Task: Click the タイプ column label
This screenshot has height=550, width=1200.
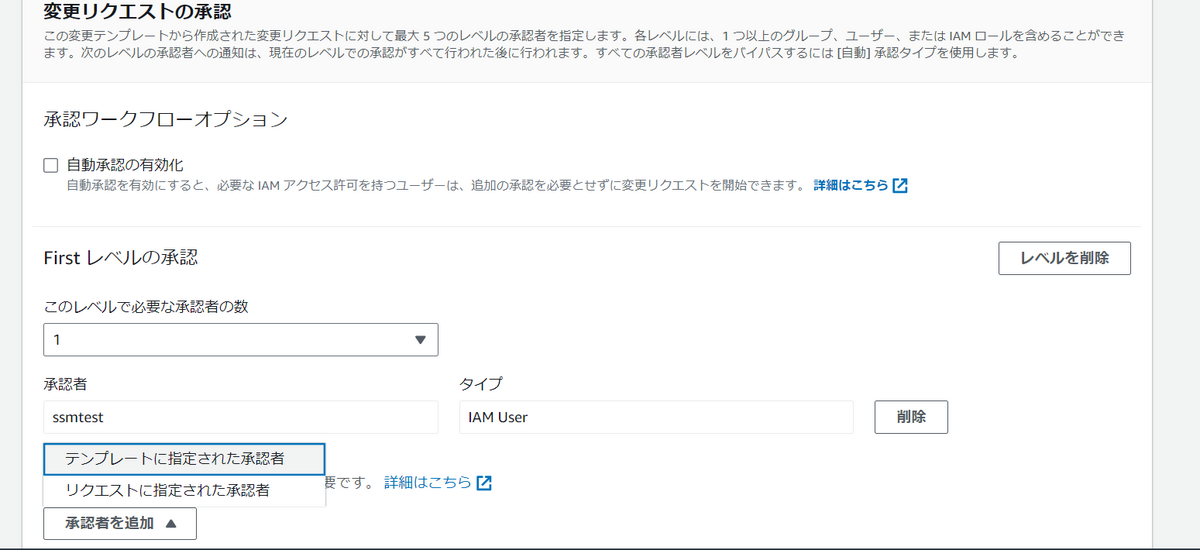Action: pyautogui.click(x=480, y=384)
